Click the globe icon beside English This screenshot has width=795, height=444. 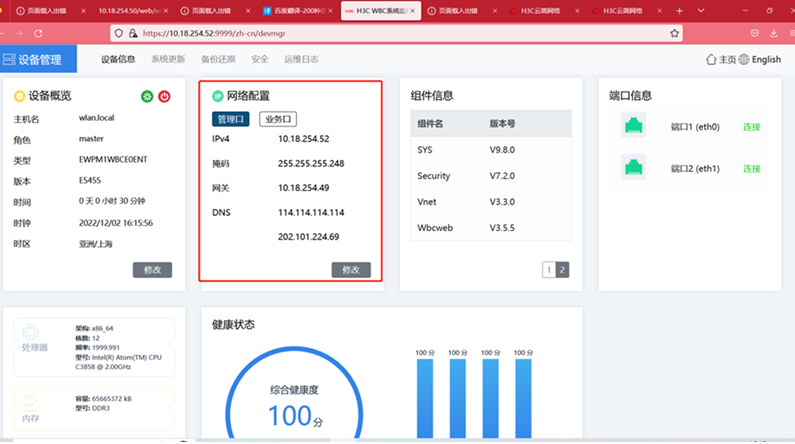[744, 59]
